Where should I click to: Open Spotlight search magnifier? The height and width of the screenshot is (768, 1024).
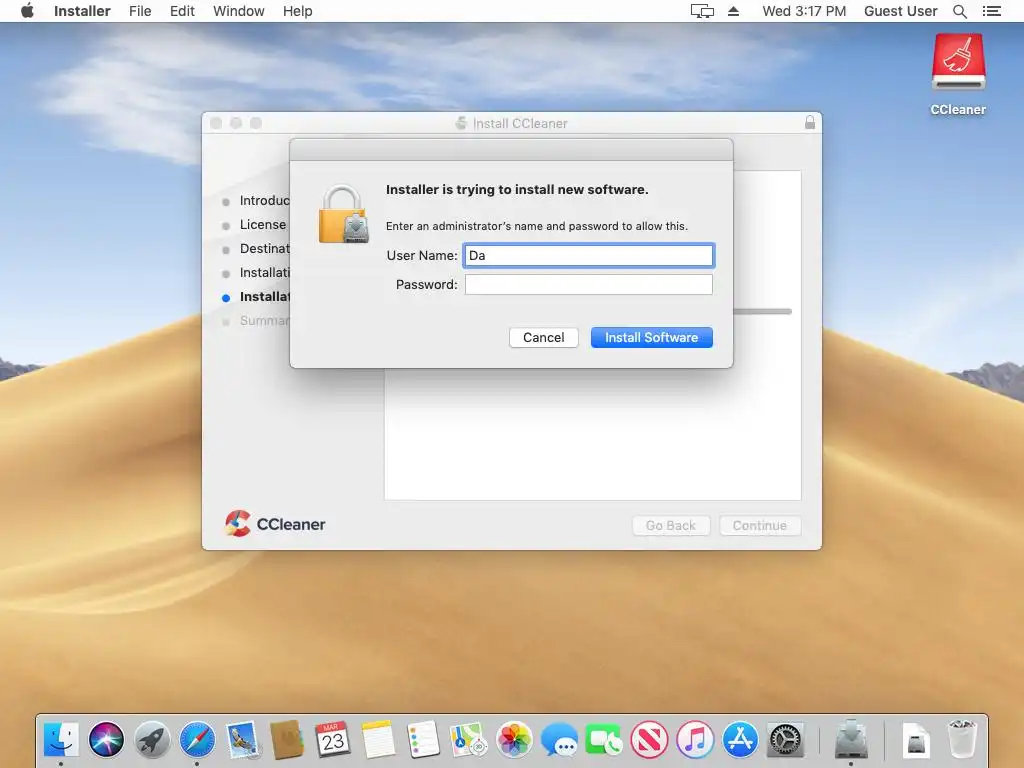pyautogui.click(x=959, y=11)
